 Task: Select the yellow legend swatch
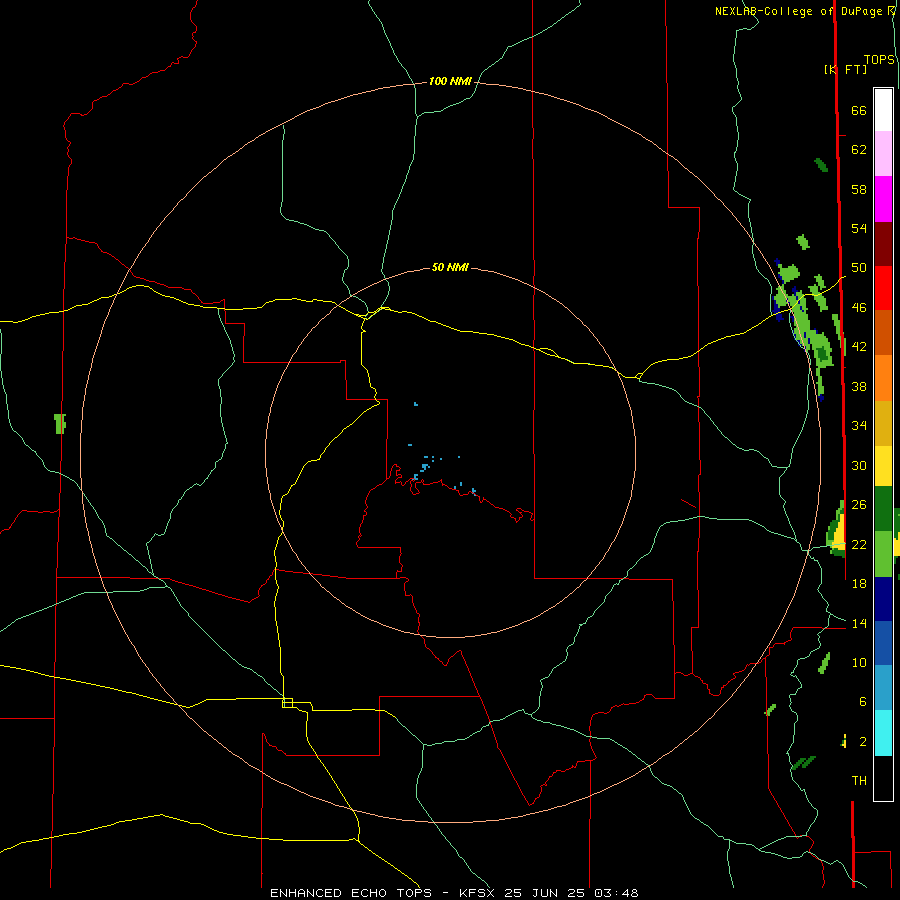pyautogui.click(x=883, y=466)
